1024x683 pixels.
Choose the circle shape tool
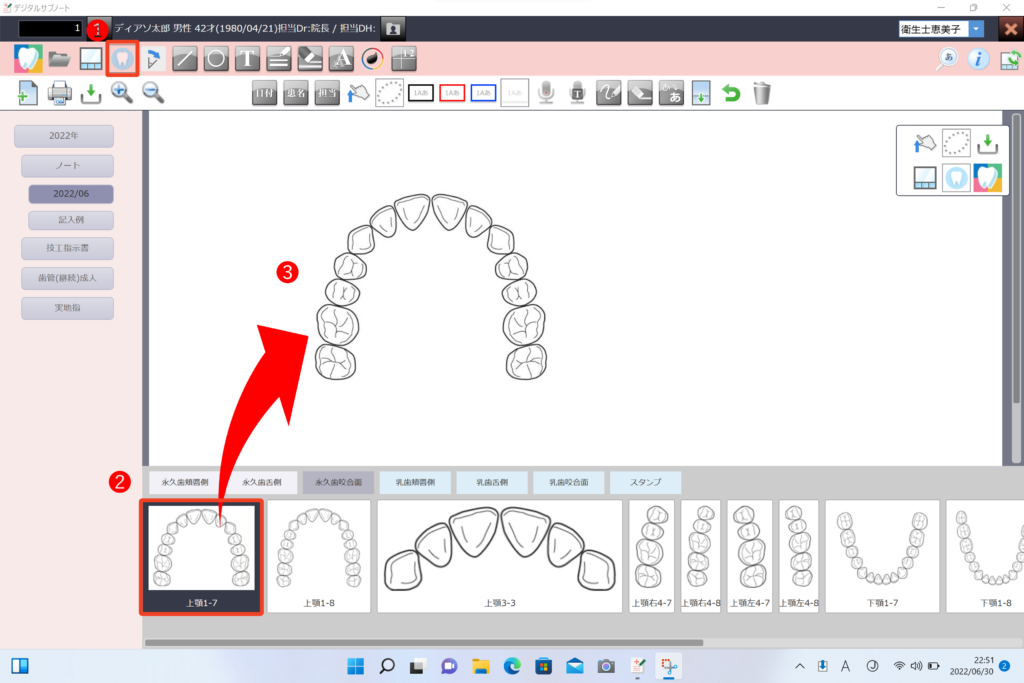pyautogui.click(x=216, y=58)
